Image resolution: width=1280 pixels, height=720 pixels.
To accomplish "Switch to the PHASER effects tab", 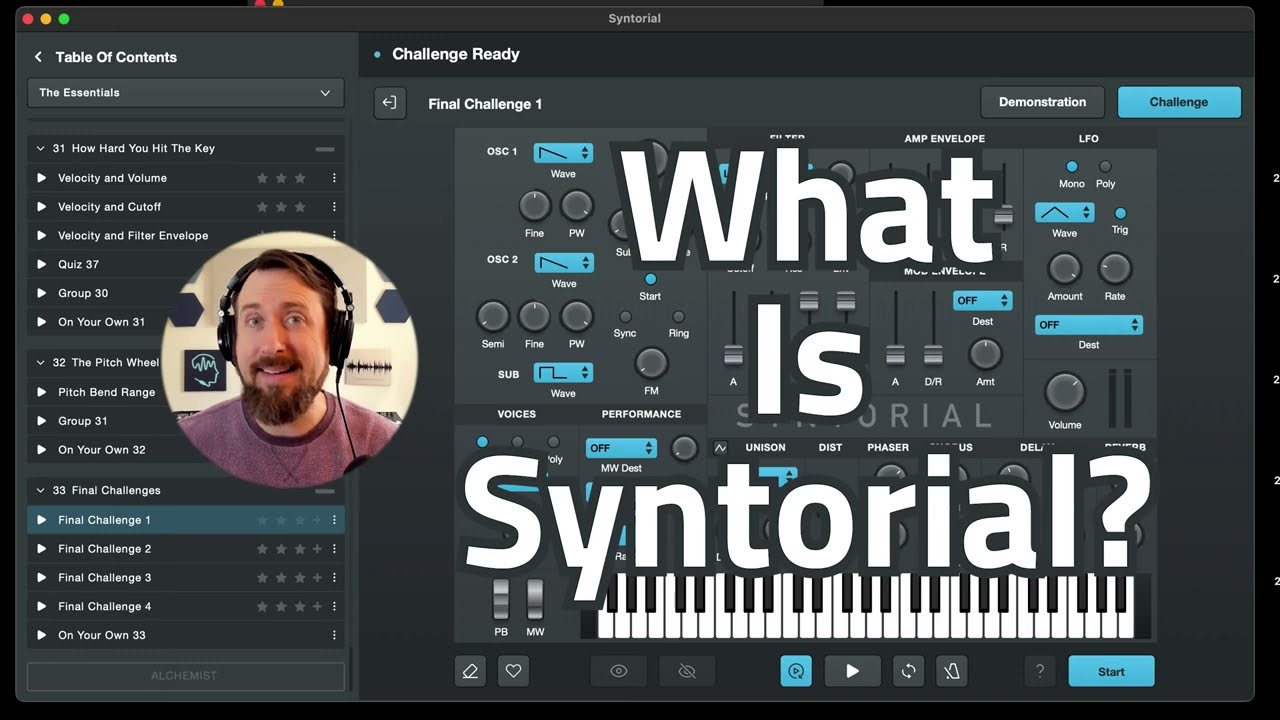I will point(888,448).
